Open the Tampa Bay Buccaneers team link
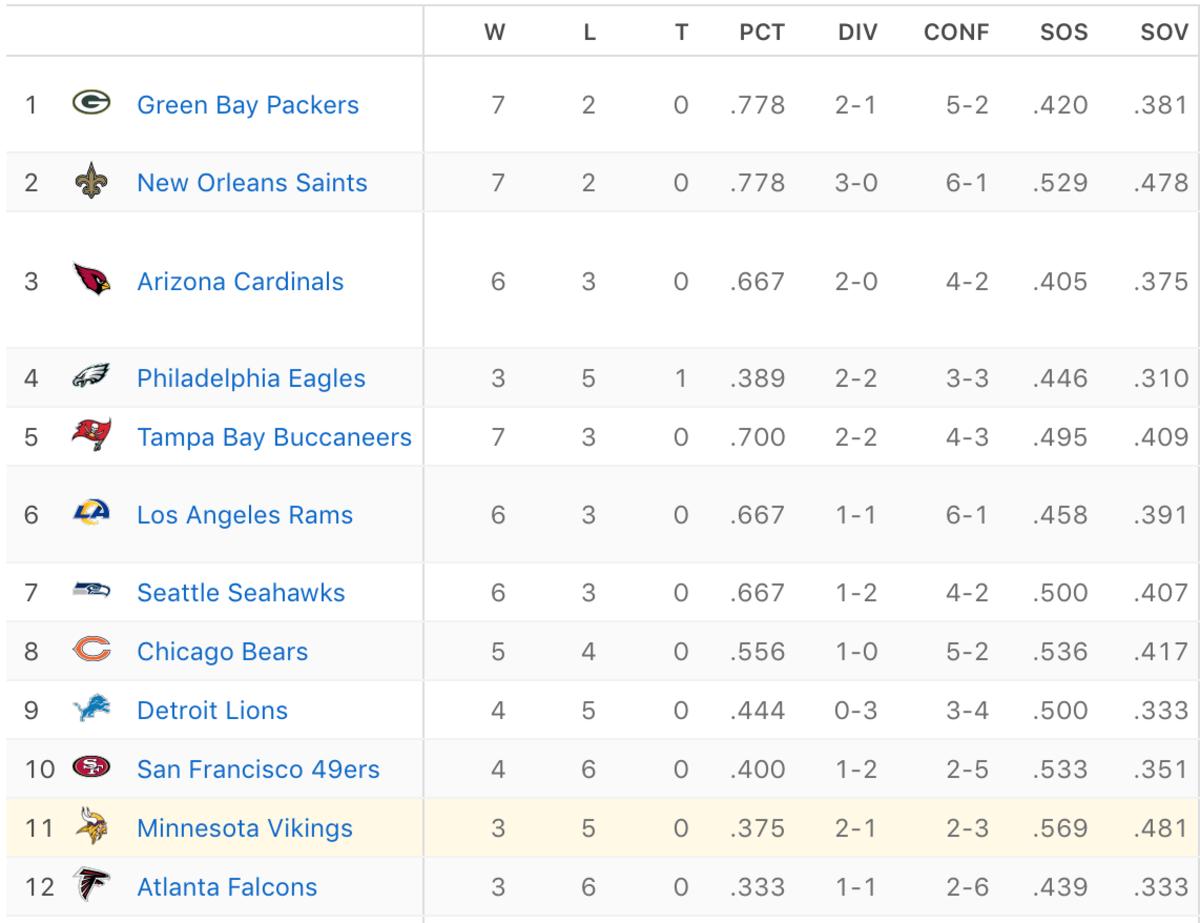1200x923 pixels. (x=274, y=437)
